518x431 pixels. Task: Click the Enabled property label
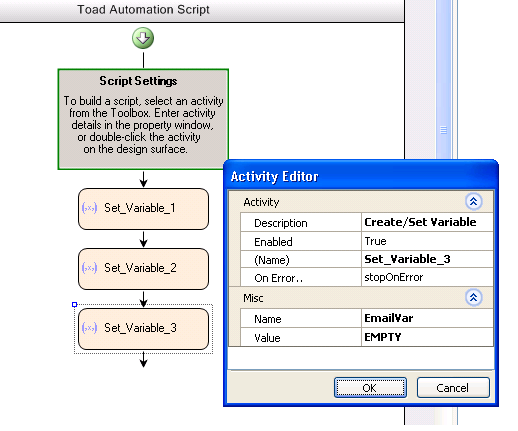(x=273, y=242)
